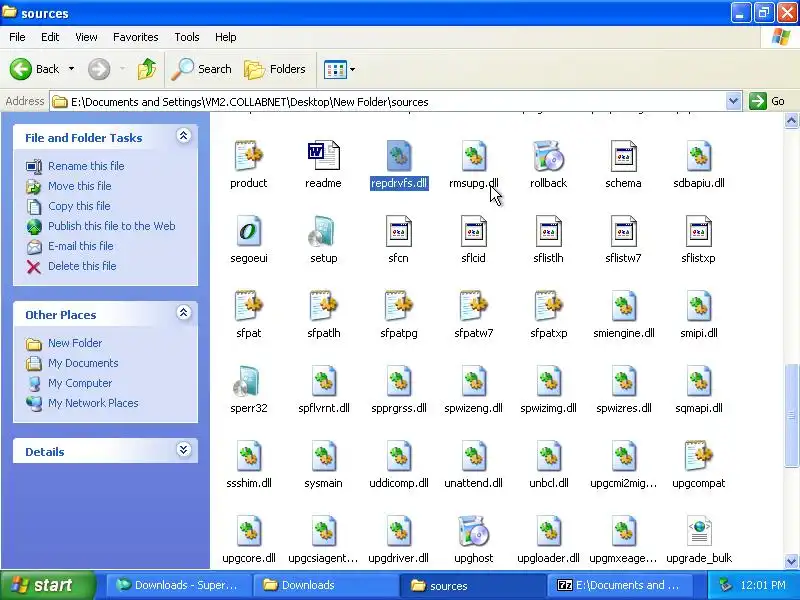Select the product file icon

point(248,156)
